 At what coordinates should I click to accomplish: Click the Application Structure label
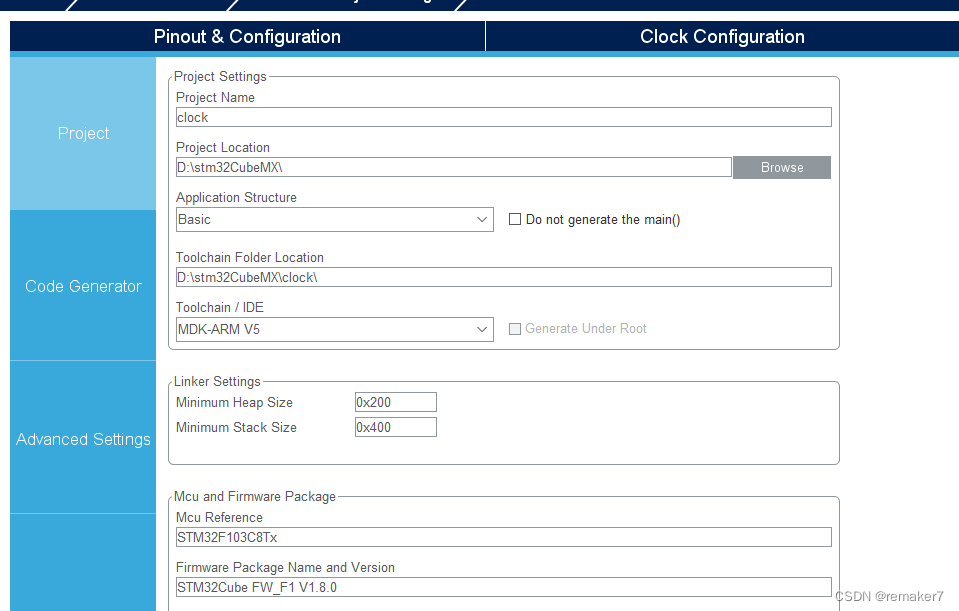tap(236, 198)
